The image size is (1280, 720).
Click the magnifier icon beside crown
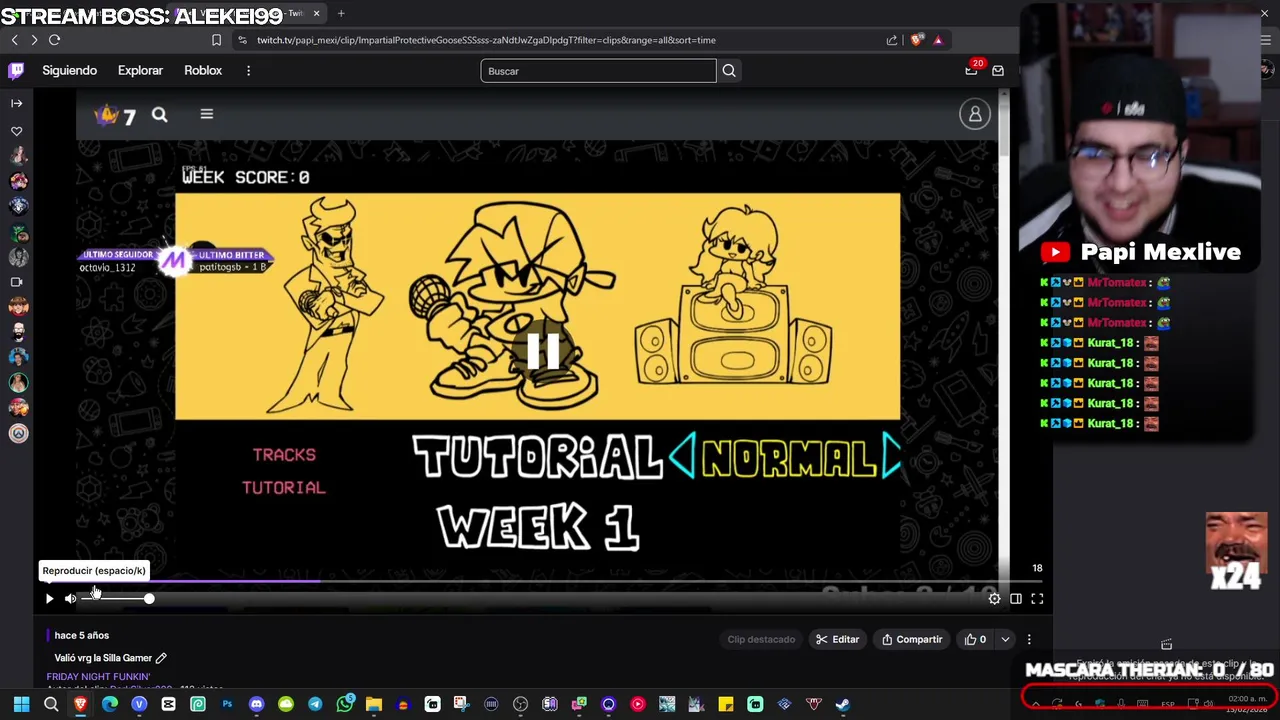(x=159, y=115)
